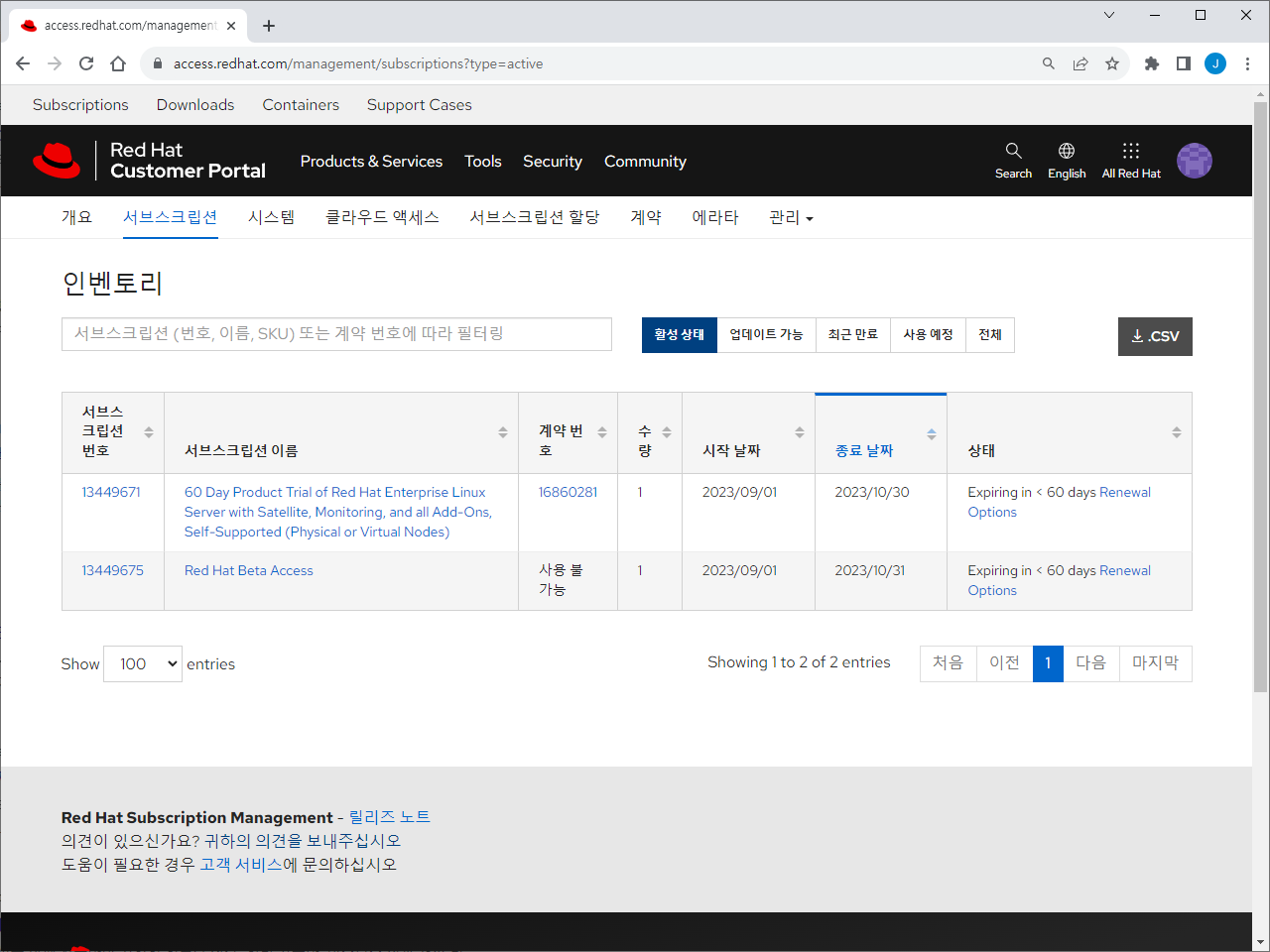Open subscription number 13449671

click(111, 492)
